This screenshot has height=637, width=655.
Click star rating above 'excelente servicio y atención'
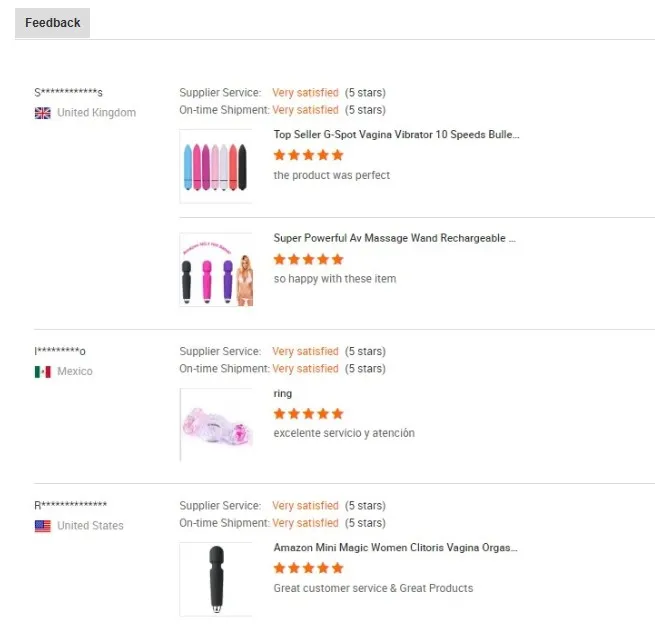[x=308, y=414]
